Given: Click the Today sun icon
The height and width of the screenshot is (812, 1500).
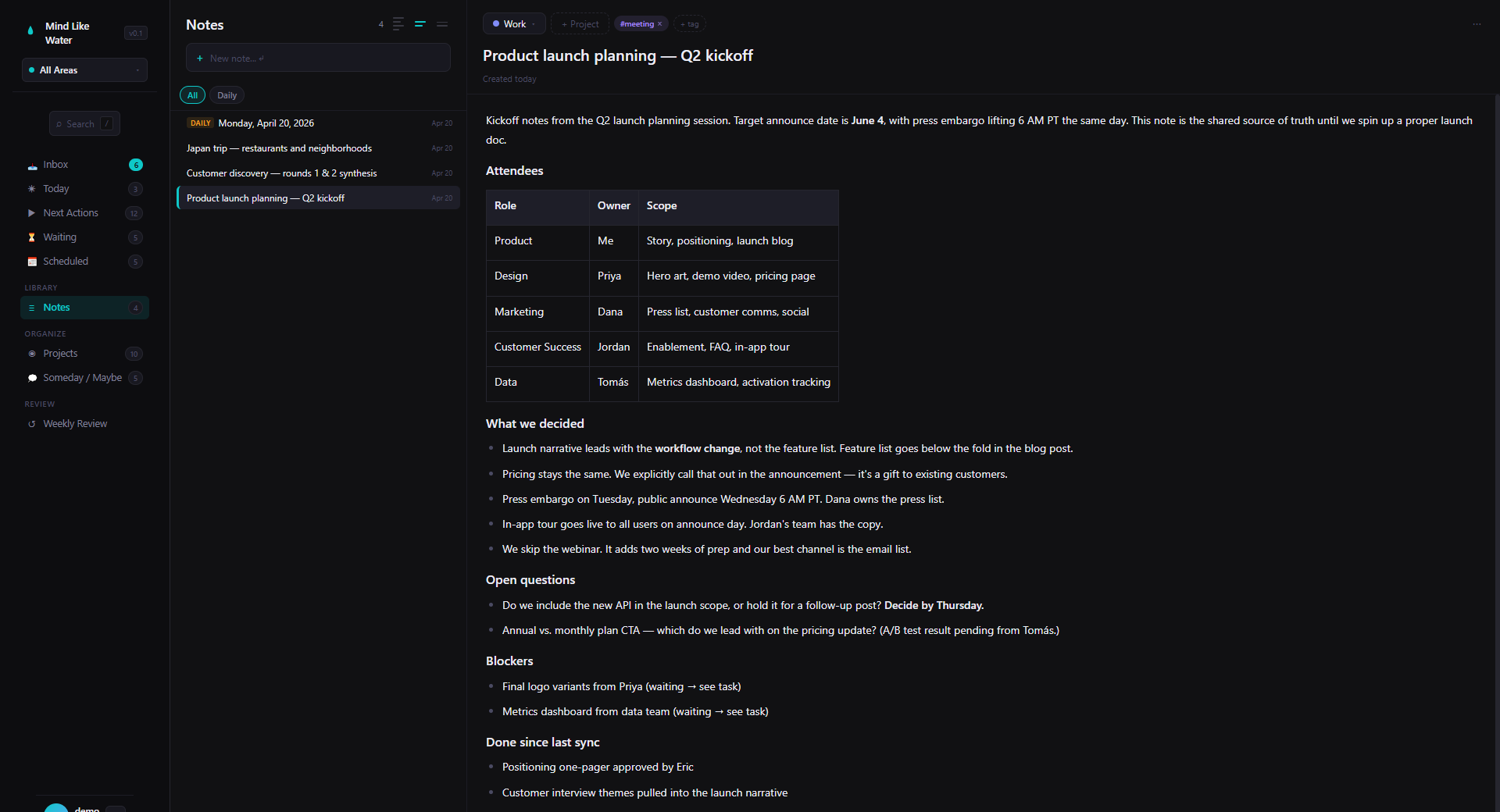Looking at the screenshot, I should pos(32,189).
